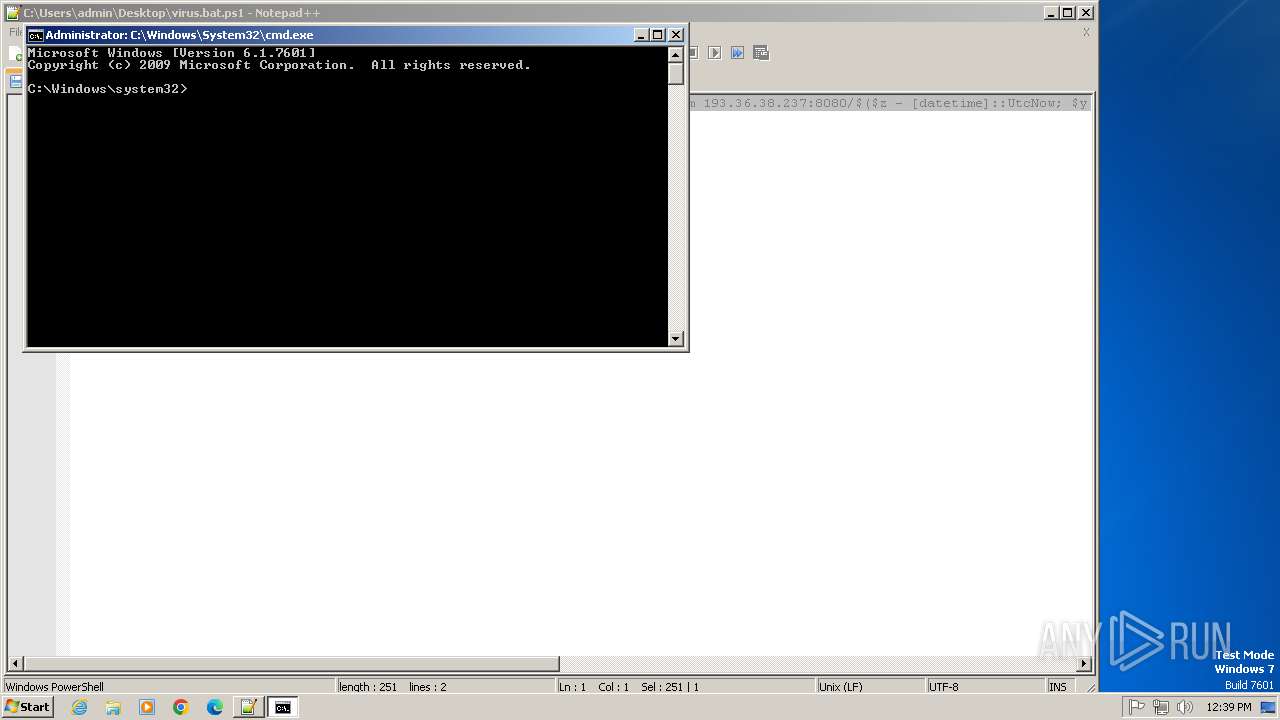Open Windows Media Player from the taskbar

coord(147,707)
